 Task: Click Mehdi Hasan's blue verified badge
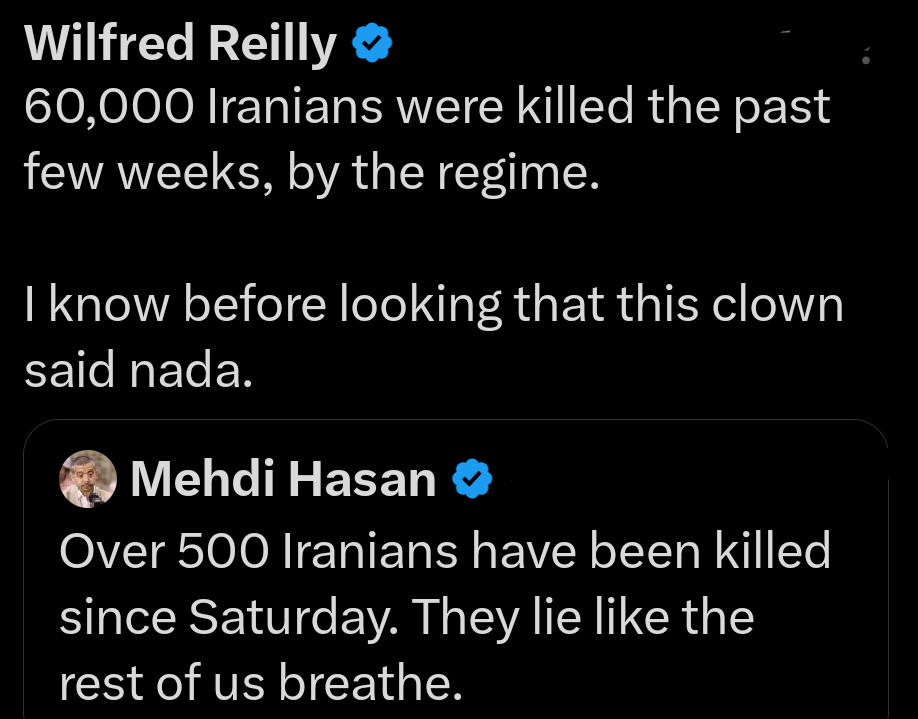[x=472, y=480]
